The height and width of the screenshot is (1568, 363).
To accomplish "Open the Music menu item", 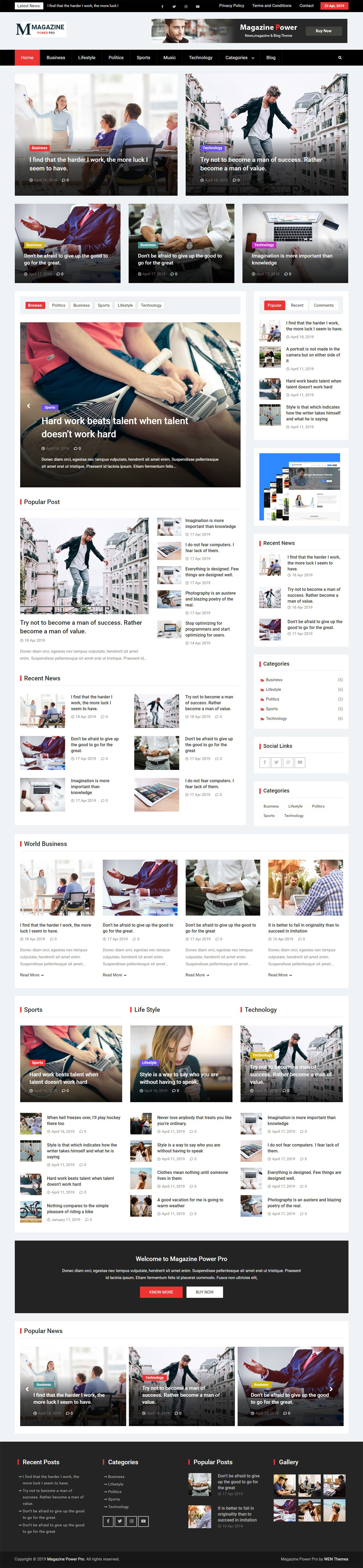I will [x=170, y=58].
